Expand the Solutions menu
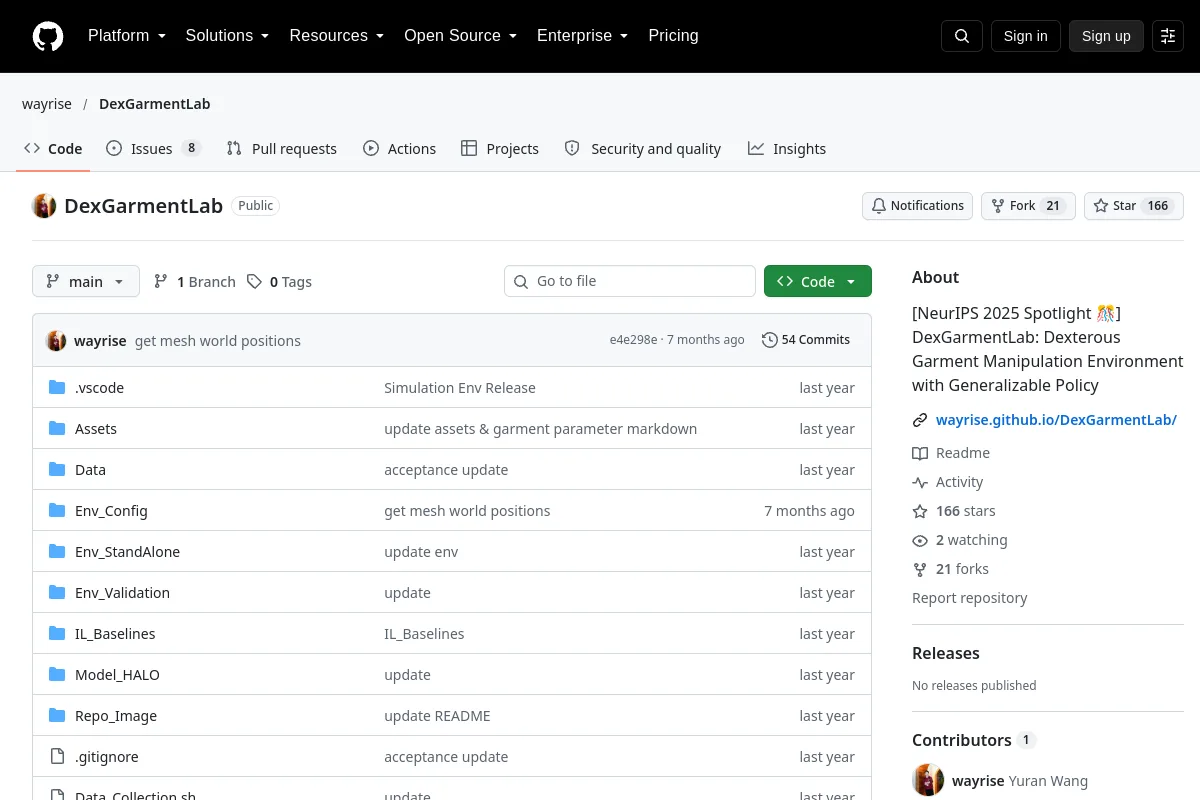 [227, 36]
